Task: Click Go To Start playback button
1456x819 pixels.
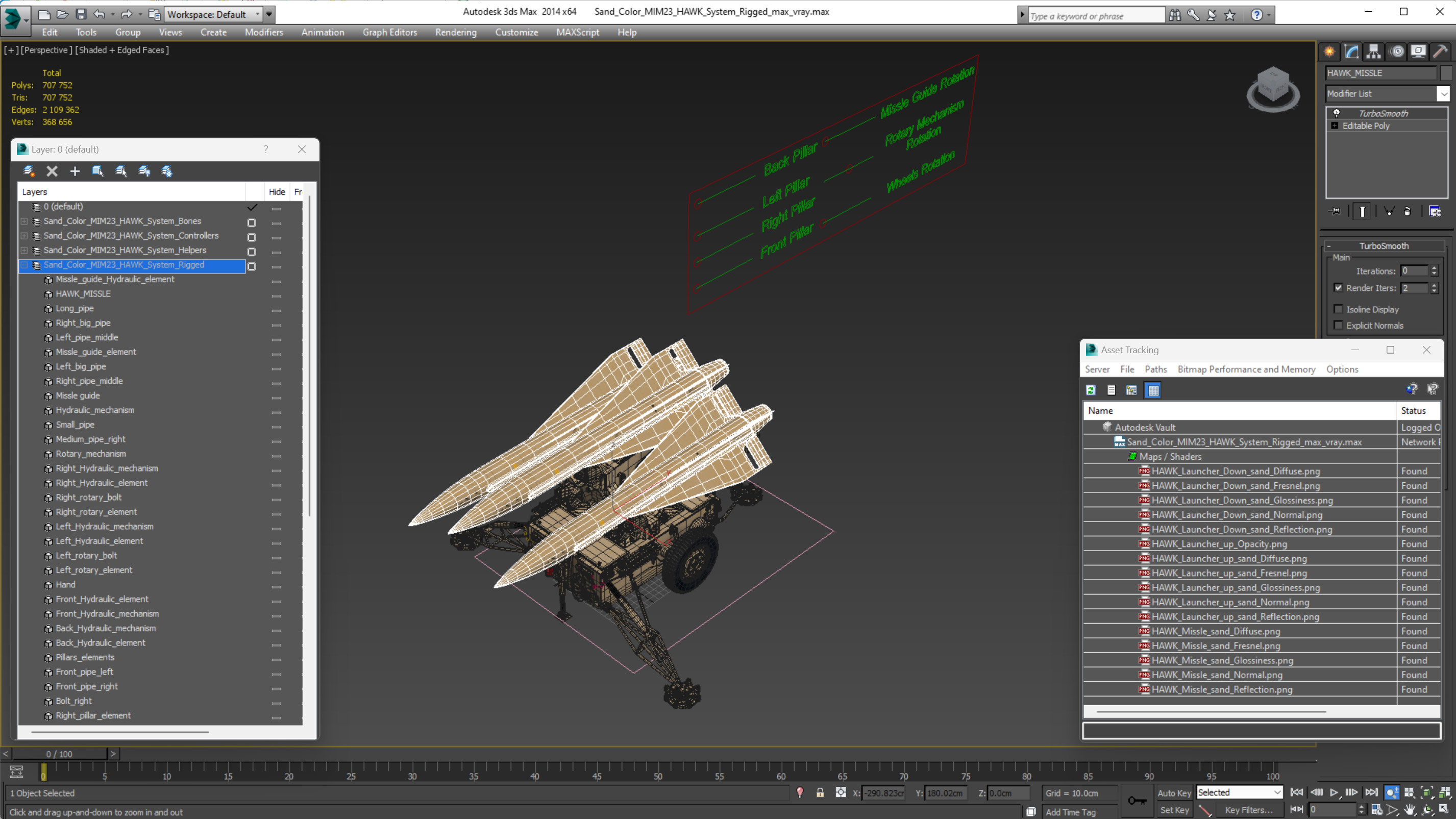Action: coord(1297,792)
